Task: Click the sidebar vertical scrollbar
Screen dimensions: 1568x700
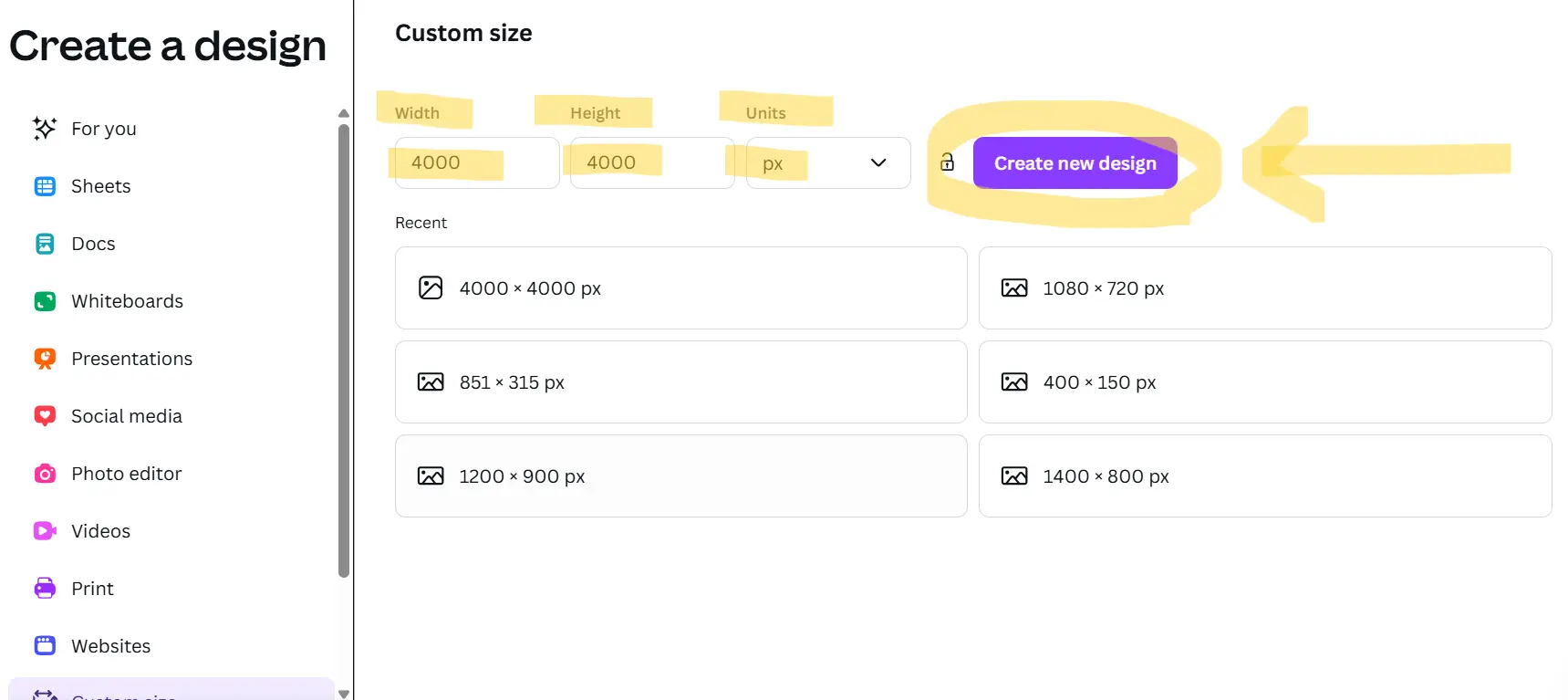Action: click(x=343, y=350)
